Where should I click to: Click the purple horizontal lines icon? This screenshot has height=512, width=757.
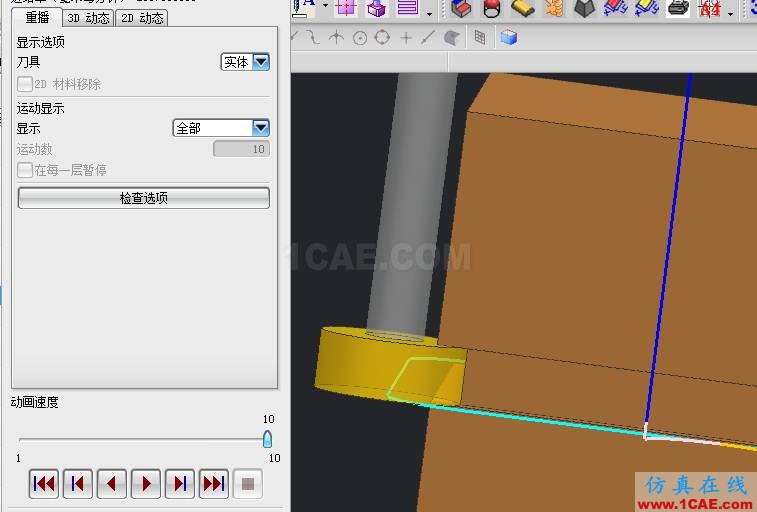407,7
